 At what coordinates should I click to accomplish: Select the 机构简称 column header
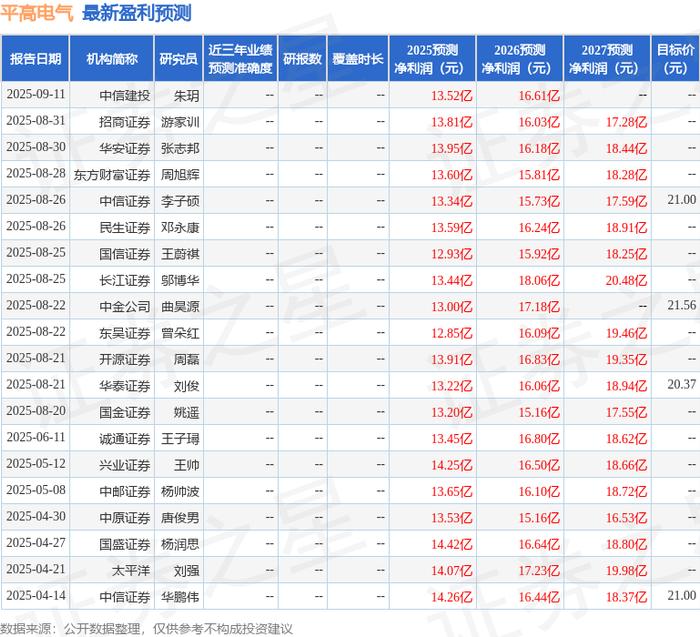[x=112, y=58]
